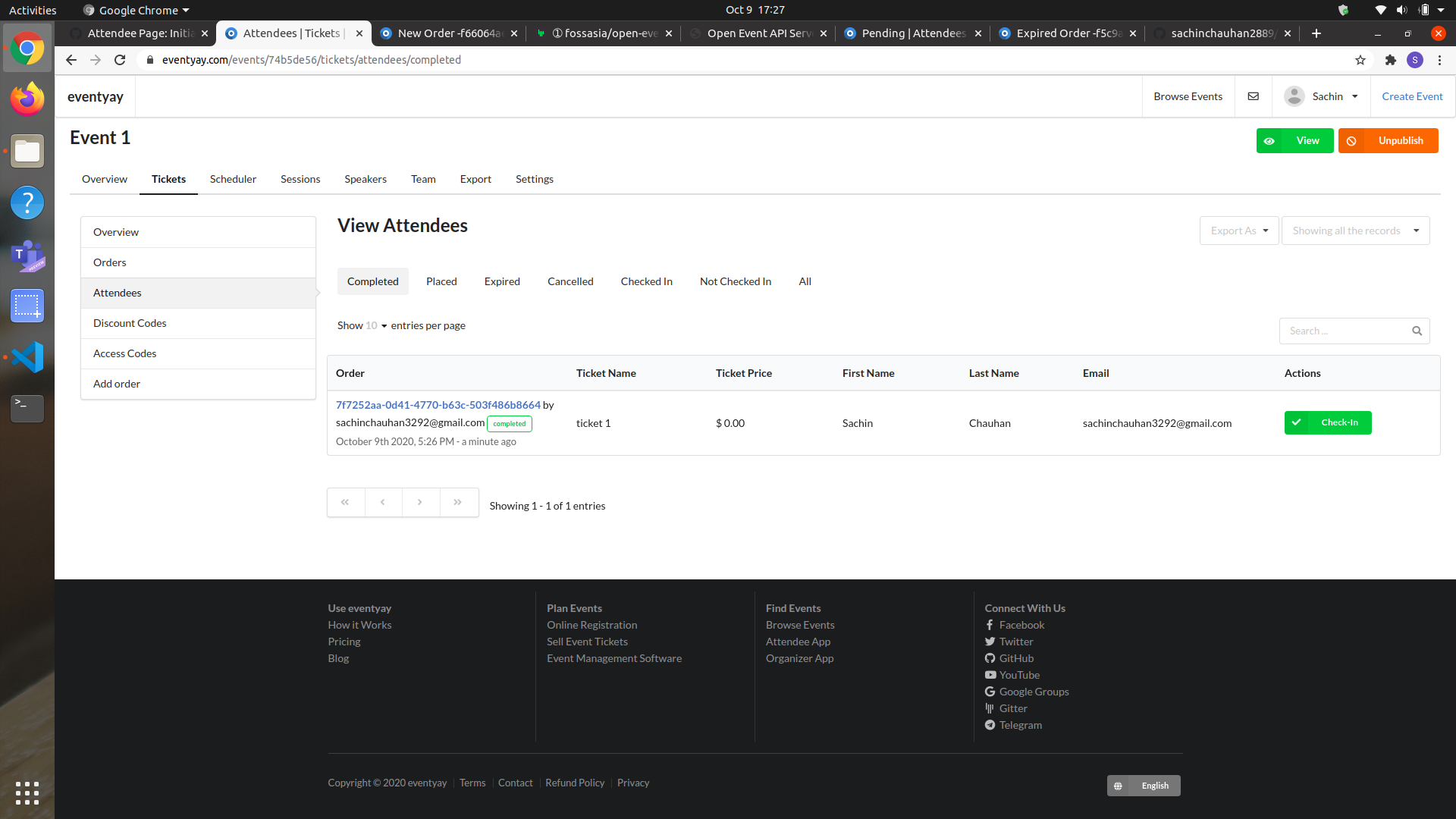The width and height of the screenshot is (1456, 819).
Task: Open GitHub link in footer
Action: pos(1016,658)
